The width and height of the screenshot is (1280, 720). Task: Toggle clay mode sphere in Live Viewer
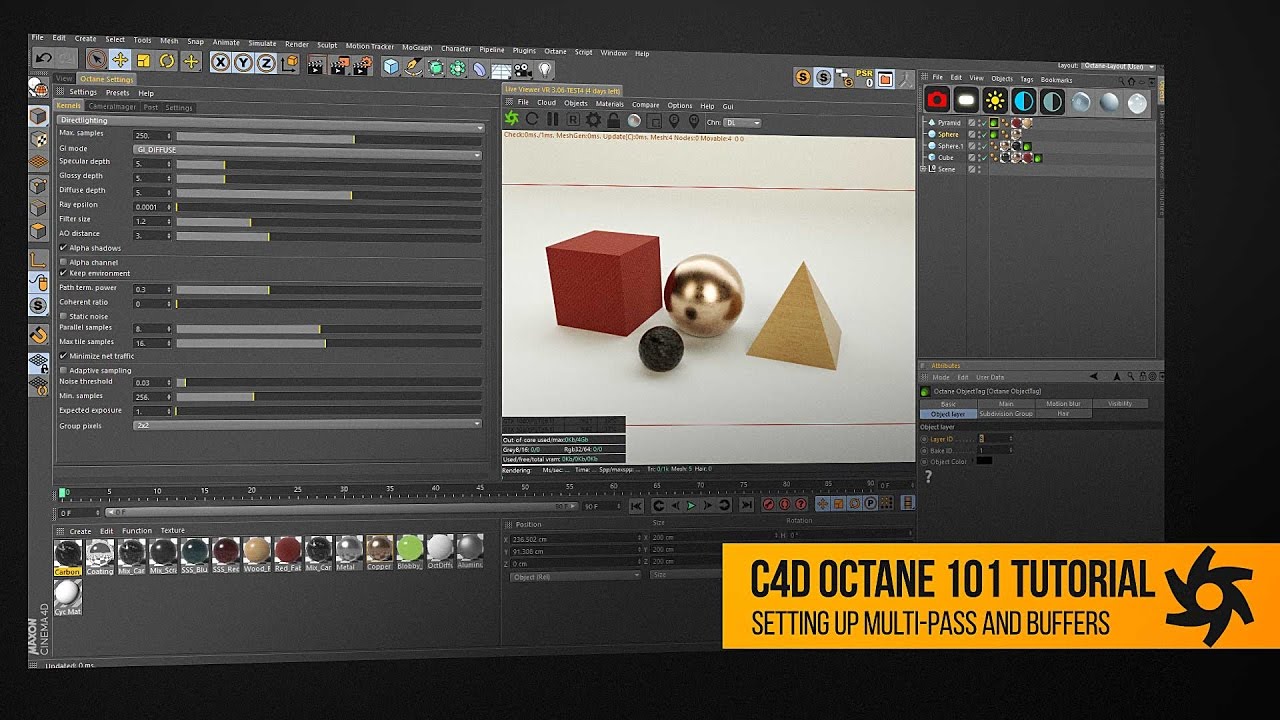click(x=634, y=122)
